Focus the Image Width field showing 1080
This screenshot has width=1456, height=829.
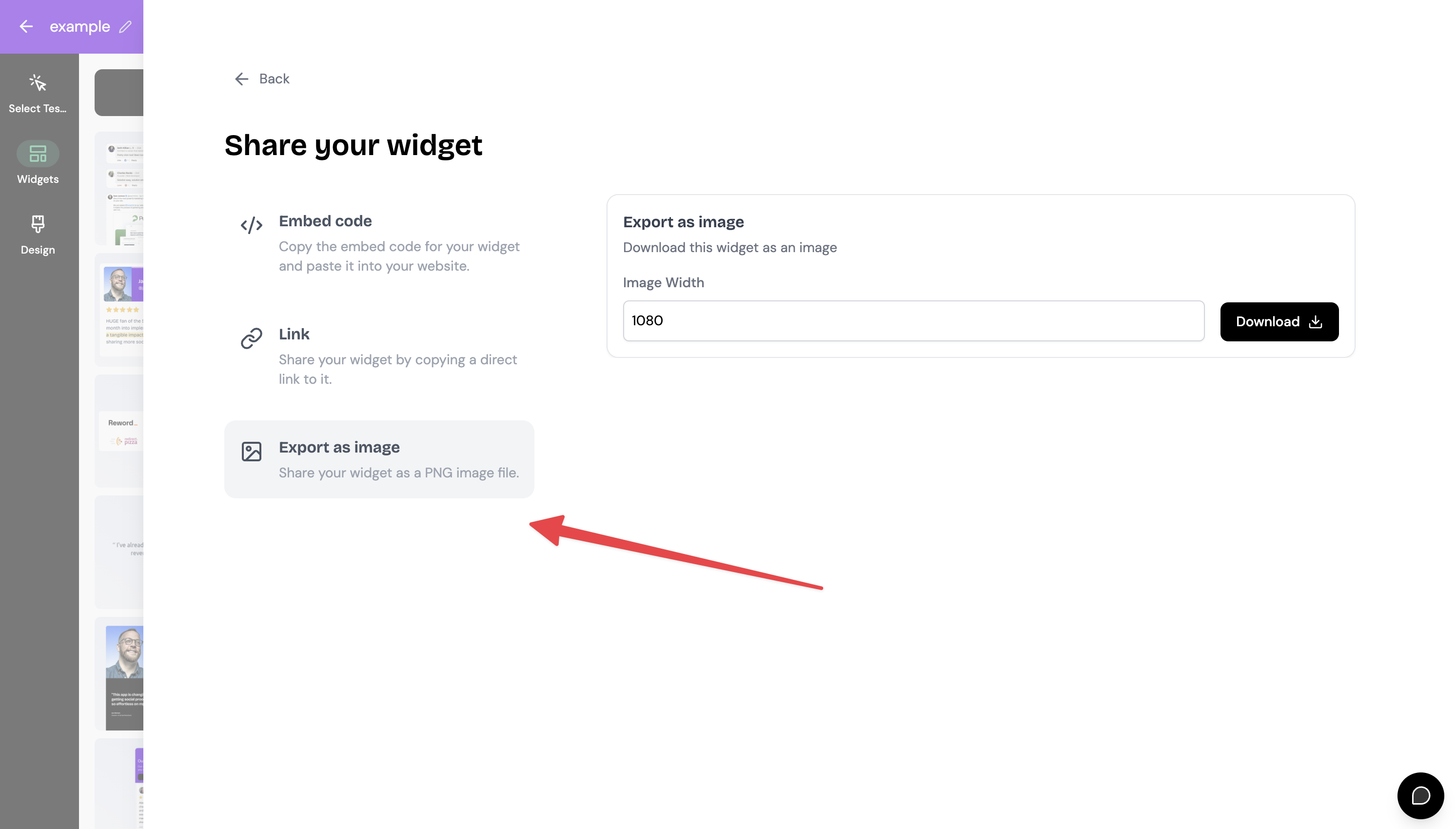913,320
